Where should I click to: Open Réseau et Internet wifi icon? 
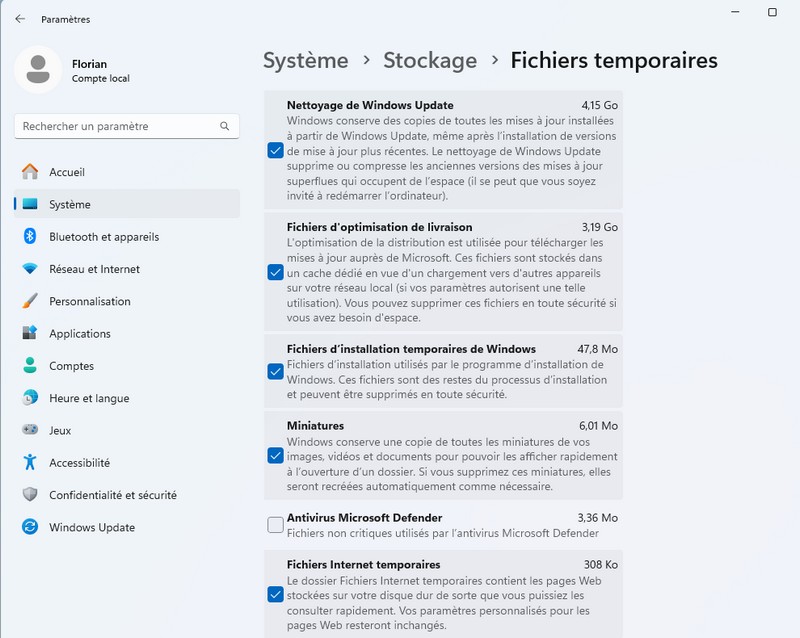pos(30,269)
